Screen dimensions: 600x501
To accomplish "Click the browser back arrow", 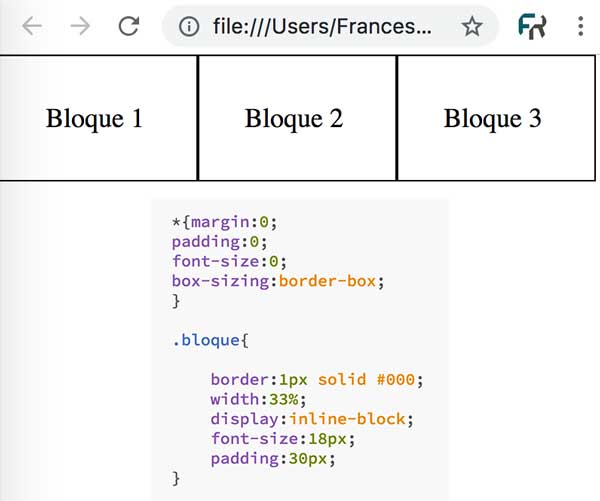I will point(32,27).
